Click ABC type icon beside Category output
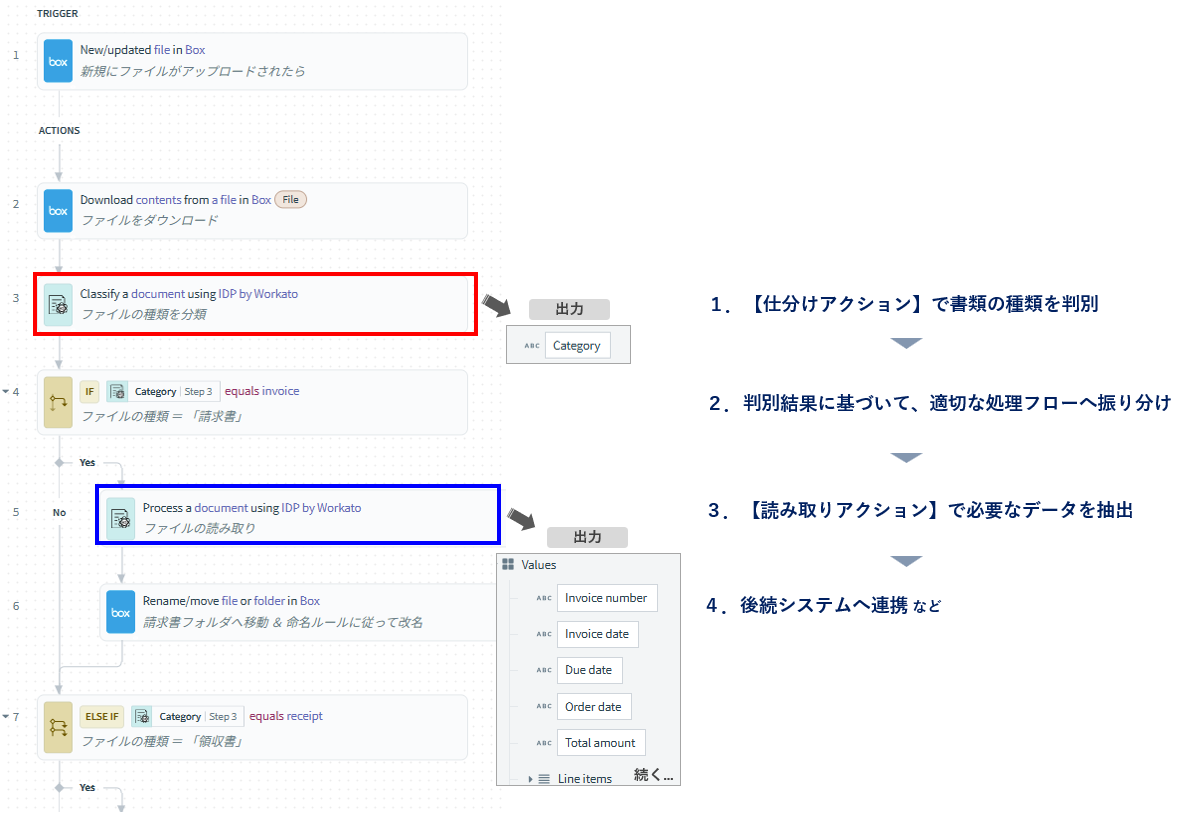This screenshot has width=1185, height=817. (x=532, y=345)
